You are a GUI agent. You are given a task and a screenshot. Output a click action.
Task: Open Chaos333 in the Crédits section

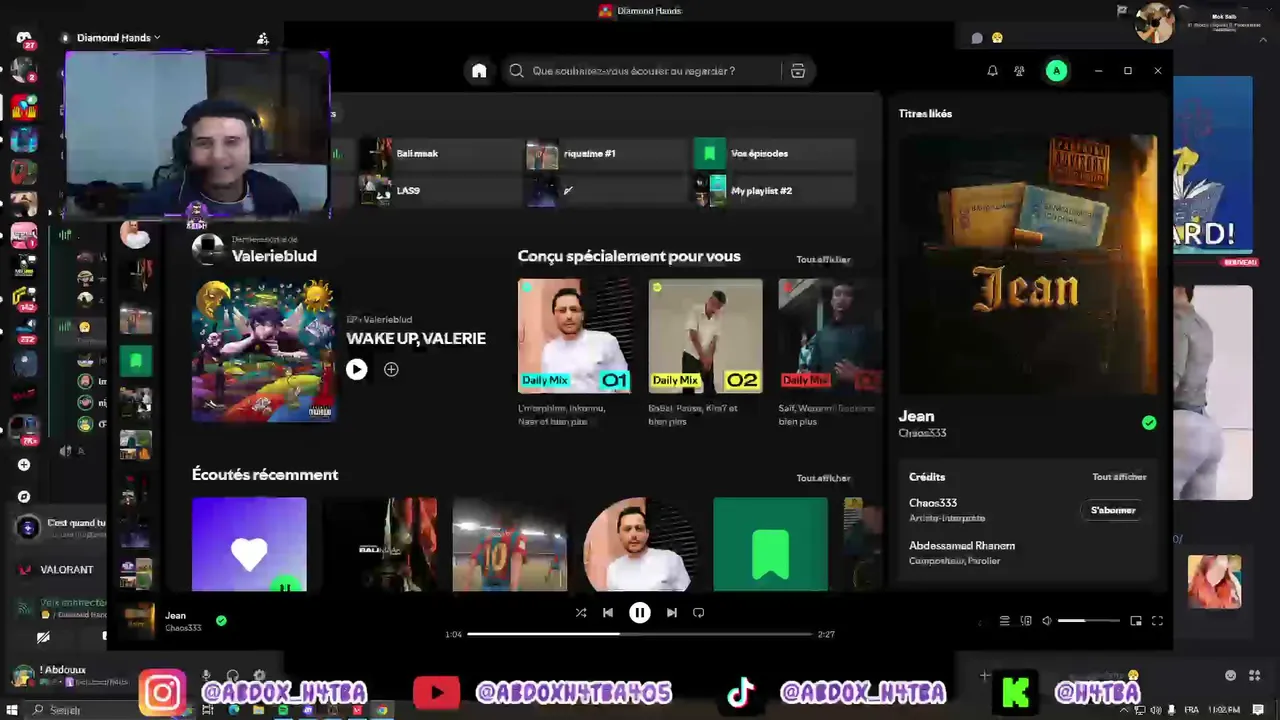[933, 503]
